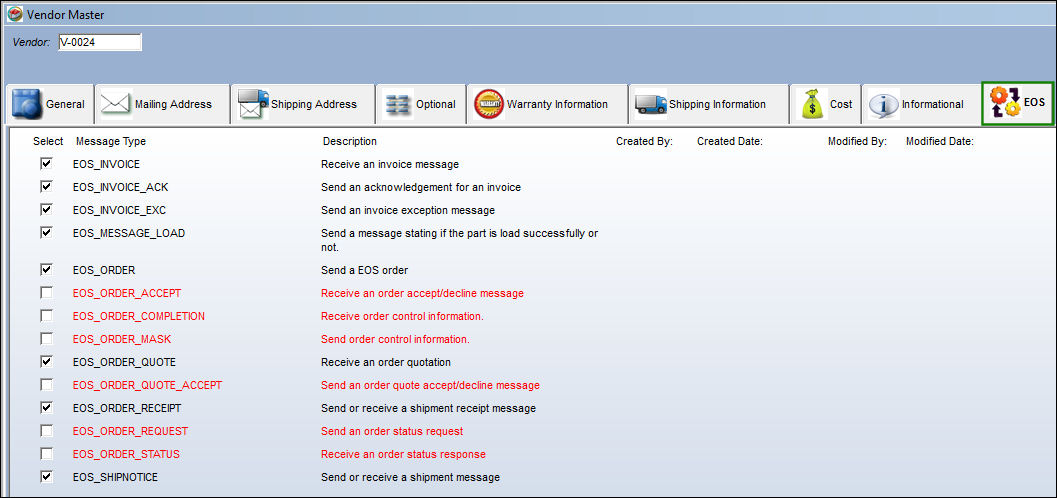Screen dimensions: 1057x498
Task: Enable the EOS_ORDER_ACCEPT checkbox
Action: 47,293
